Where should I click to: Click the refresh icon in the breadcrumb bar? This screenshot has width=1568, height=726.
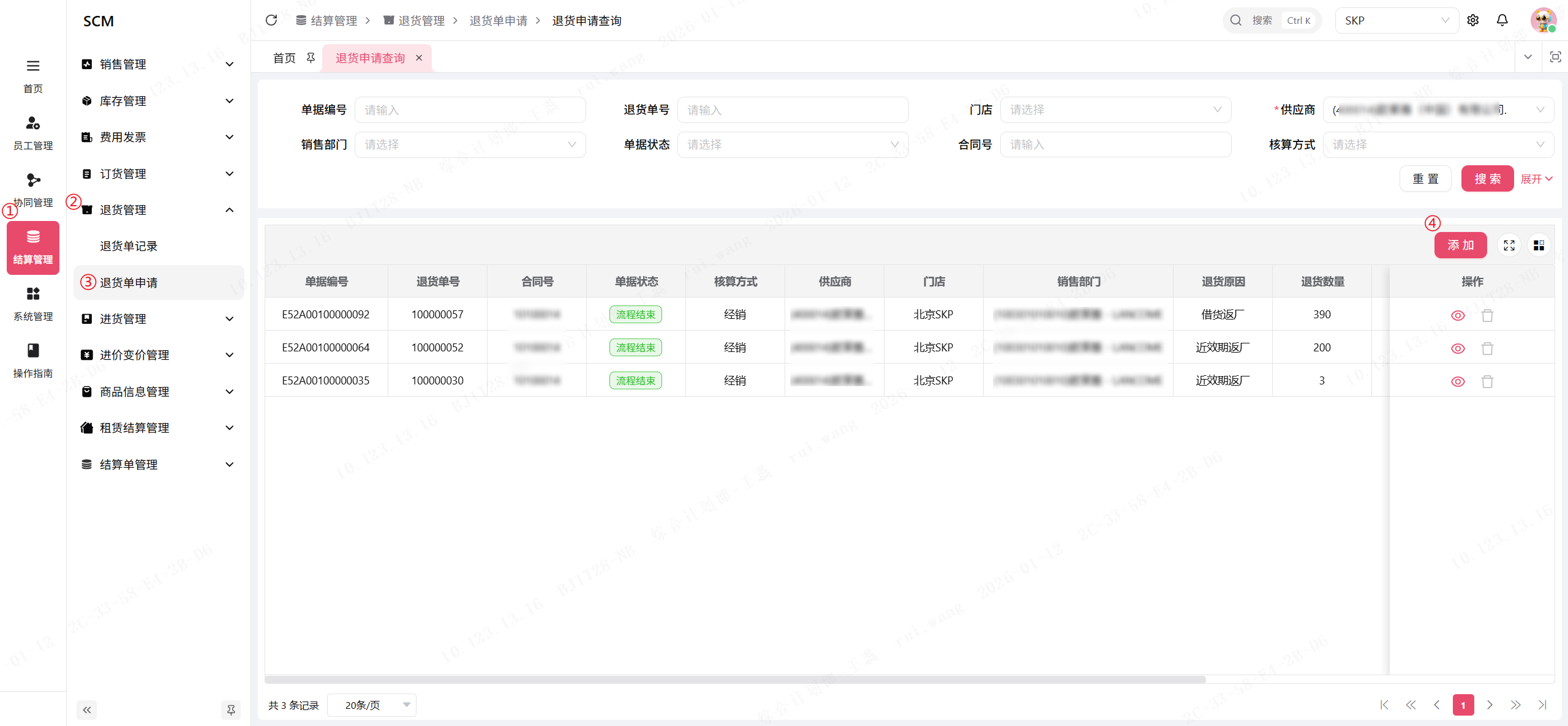coord(271,20)
